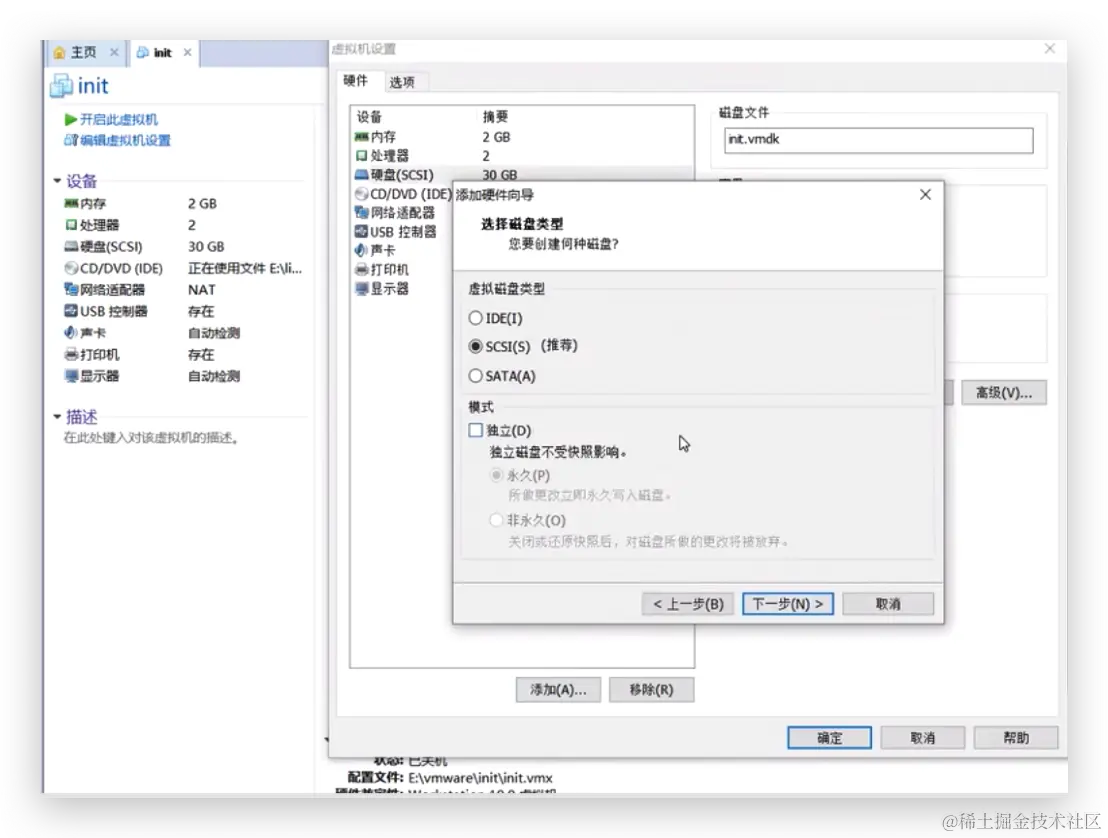Click home icon on 主页 tab
1108x838 pixels.
tap(60, 53)
